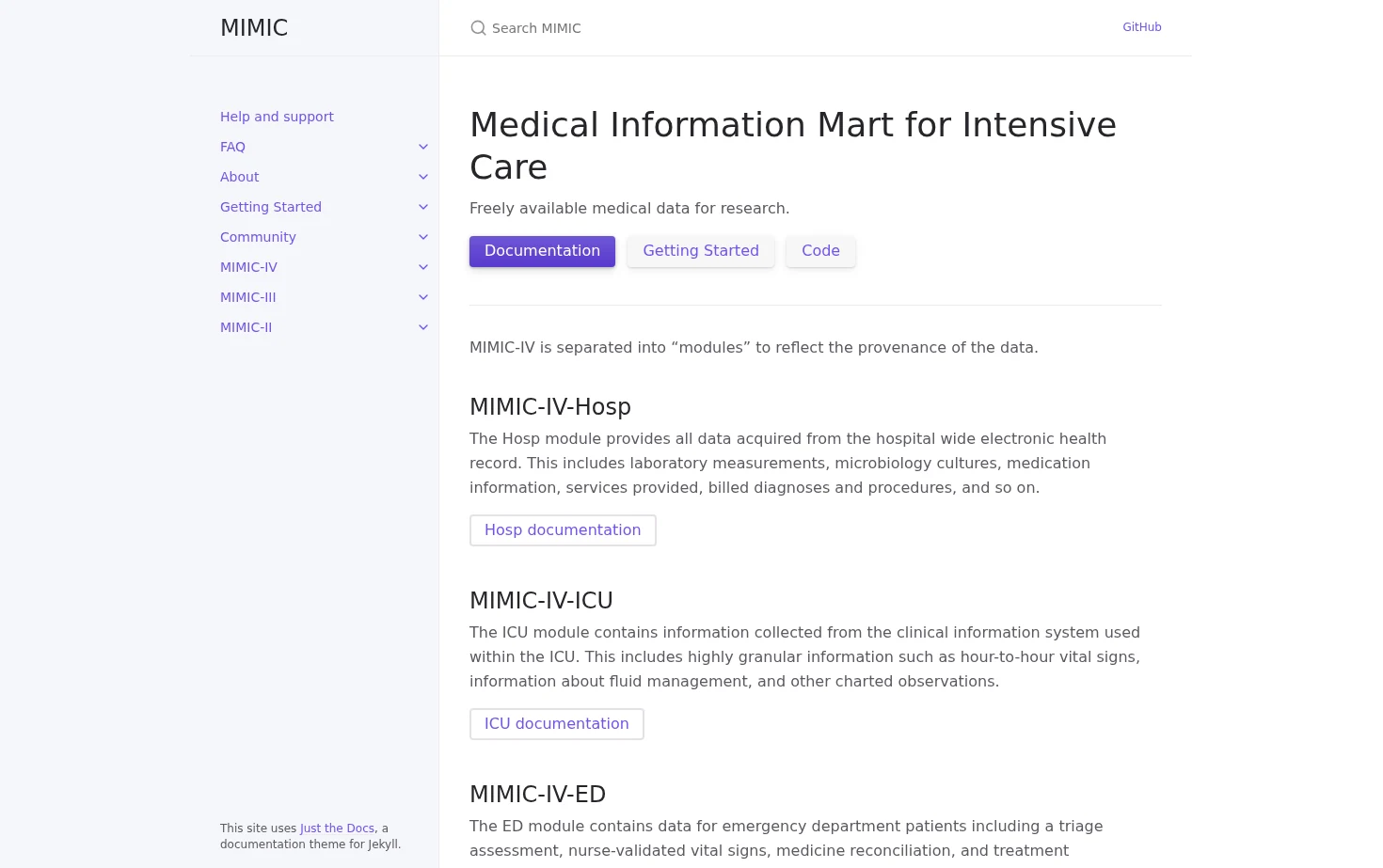Click the MIMIC-IV-ED heading

(x=537, y=795)
